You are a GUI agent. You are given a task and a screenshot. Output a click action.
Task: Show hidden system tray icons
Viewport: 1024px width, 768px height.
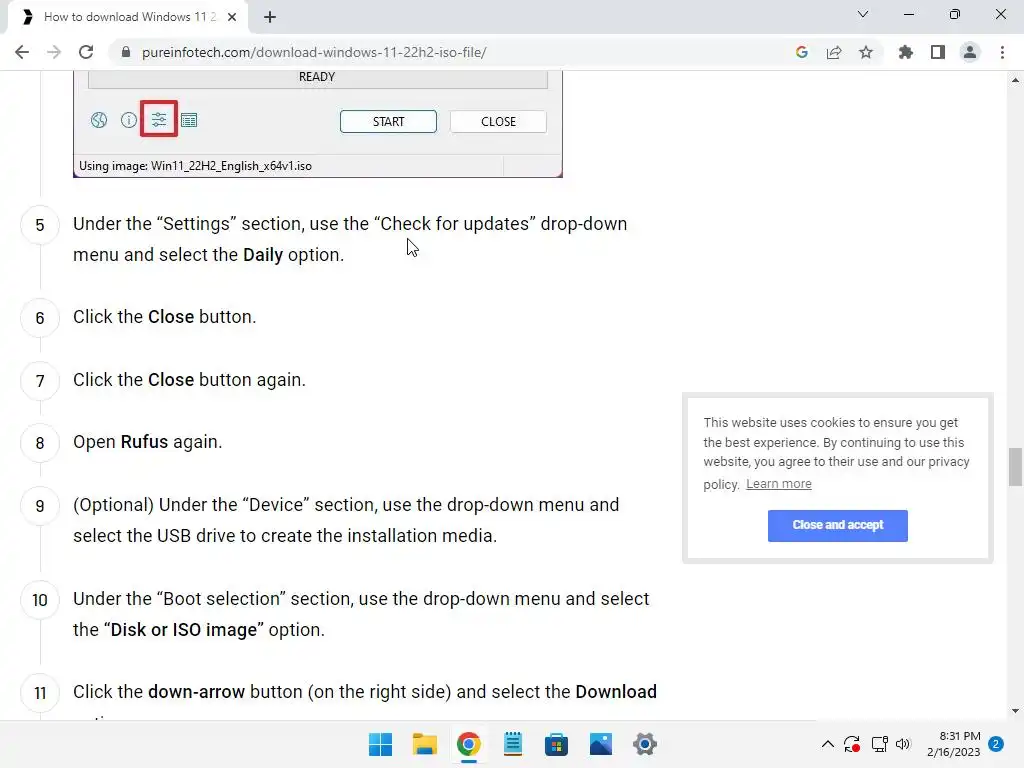827,744
